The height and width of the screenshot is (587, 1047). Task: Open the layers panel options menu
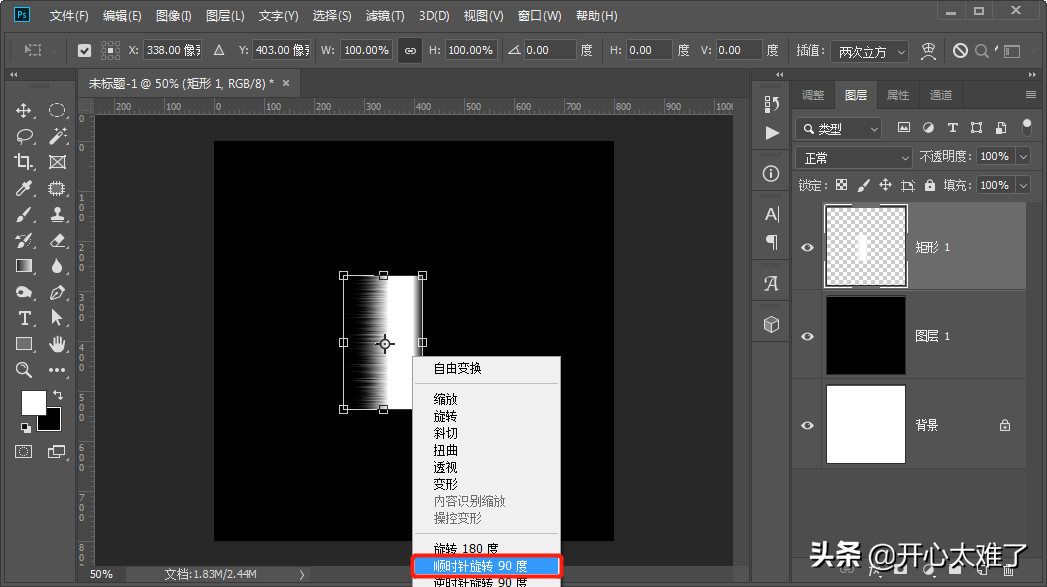tap(1031, 95)
